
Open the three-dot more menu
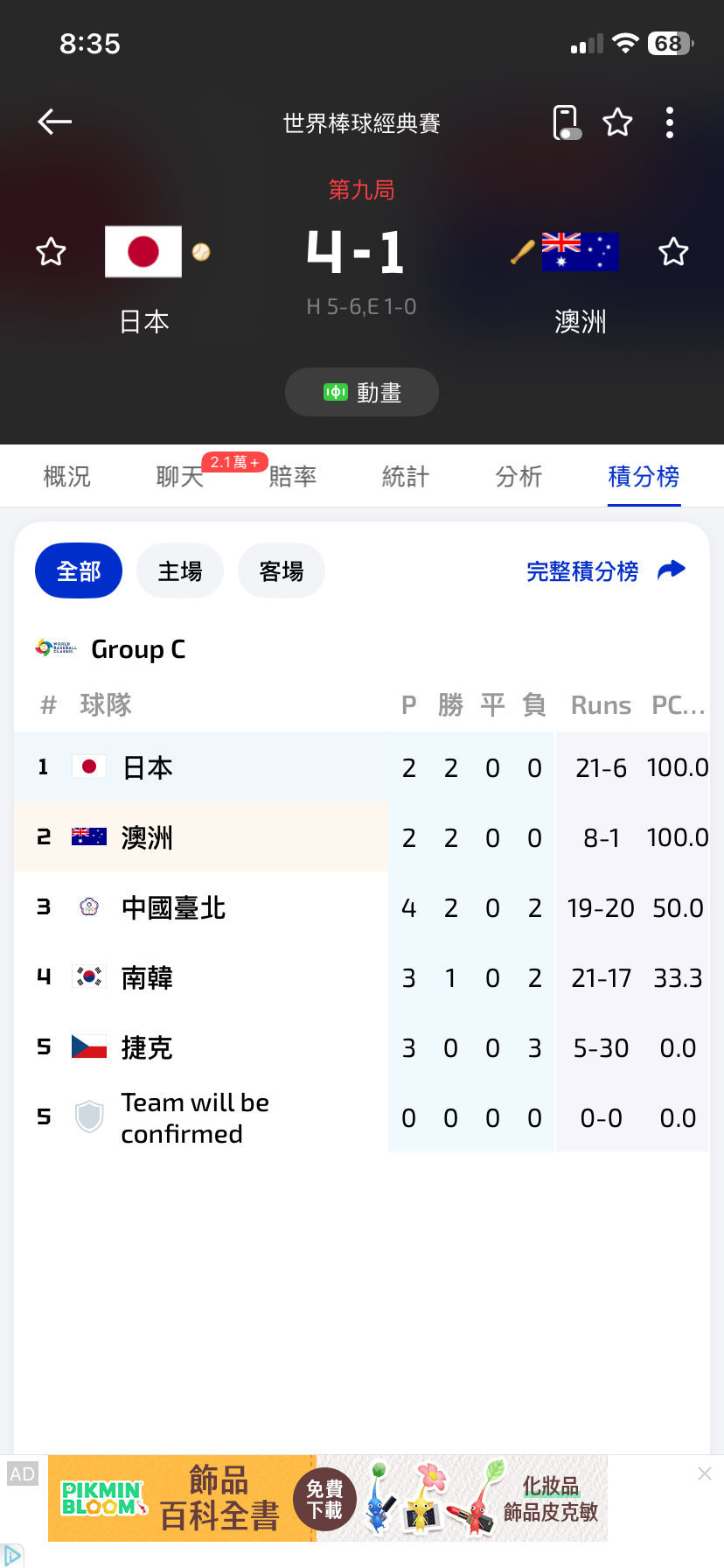point(670,122)
